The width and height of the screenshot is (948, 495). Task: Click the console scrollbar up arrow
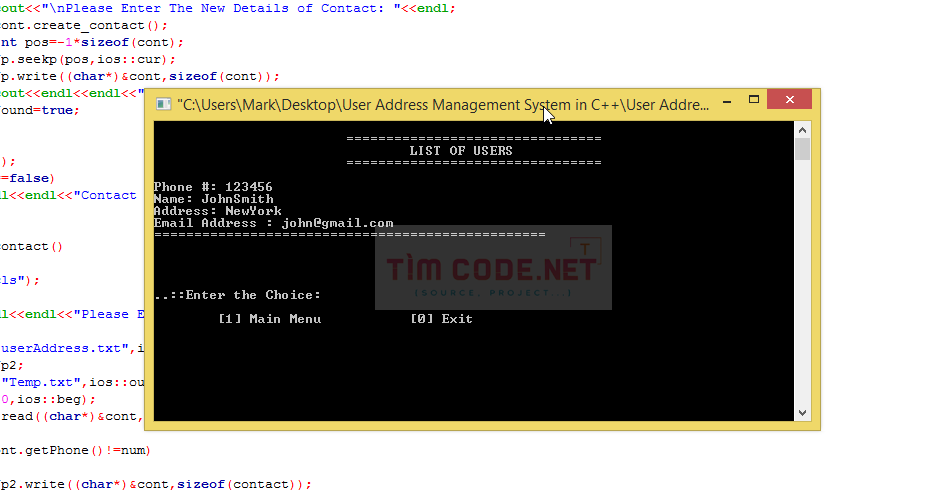(x=802, y=130)
